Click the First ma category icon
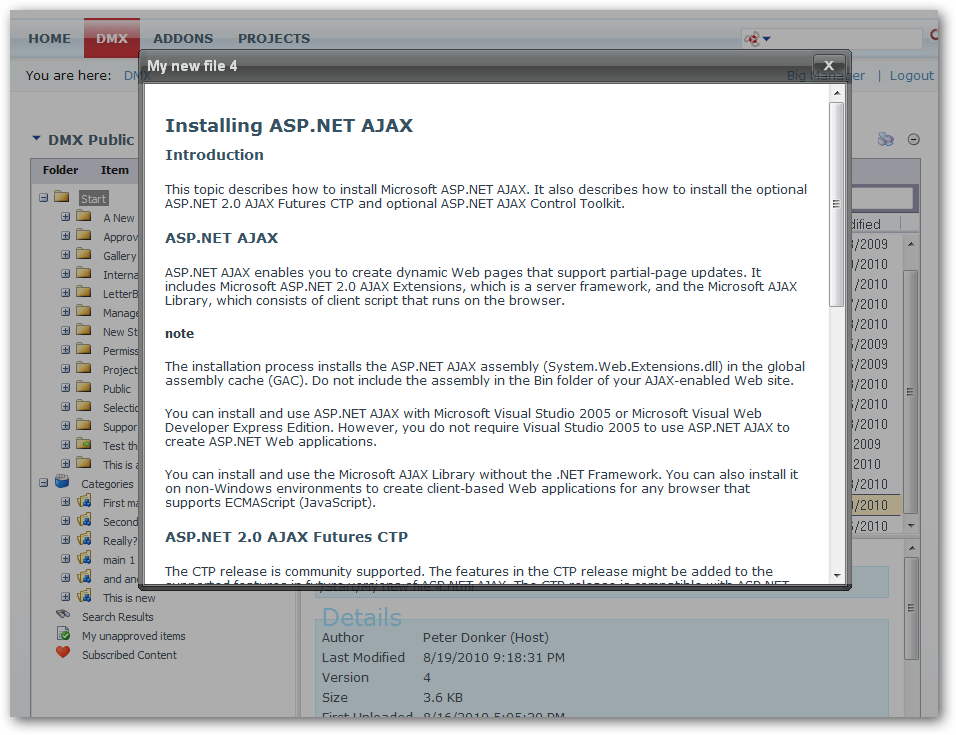Viewport: 956px width, 735px height. [x=84, y=502]
